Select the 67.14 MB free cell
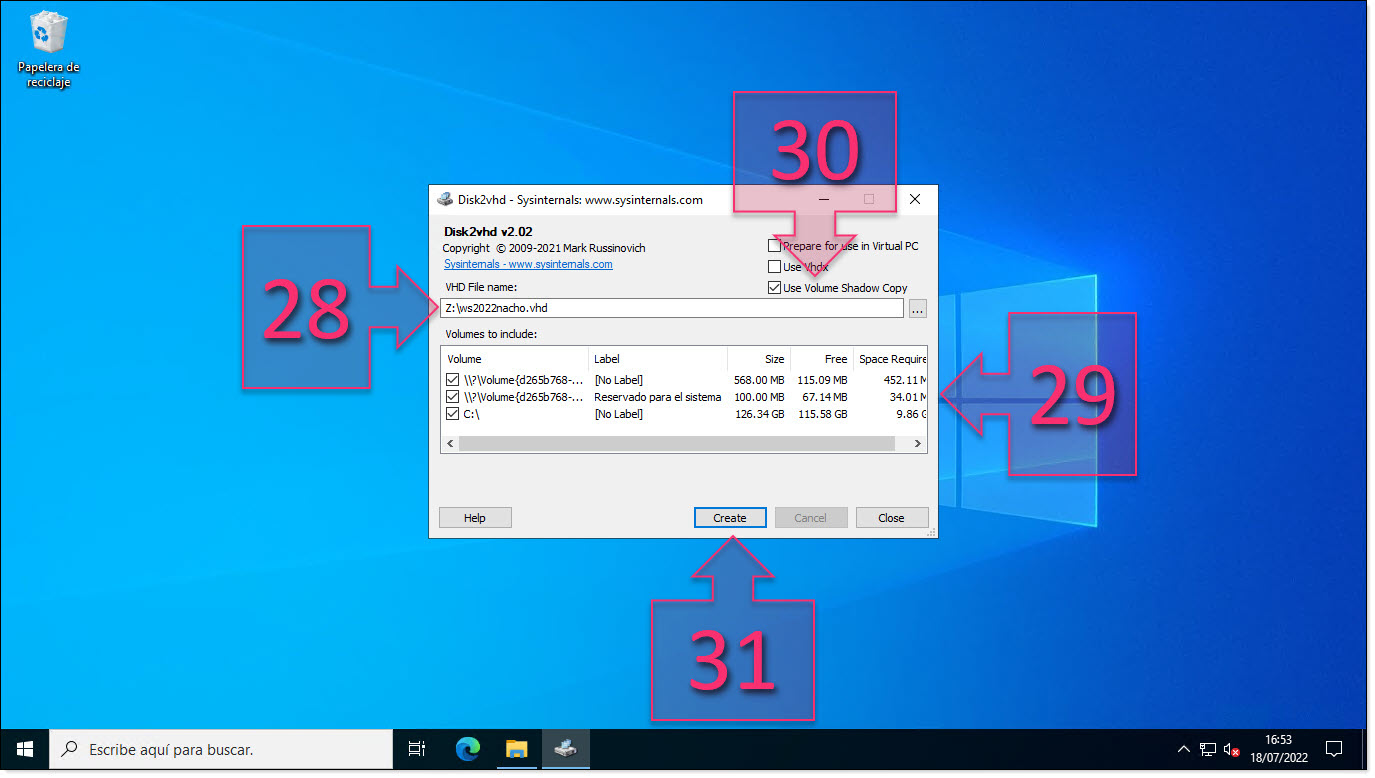1375x778 pixels. [x=825, y=397]
